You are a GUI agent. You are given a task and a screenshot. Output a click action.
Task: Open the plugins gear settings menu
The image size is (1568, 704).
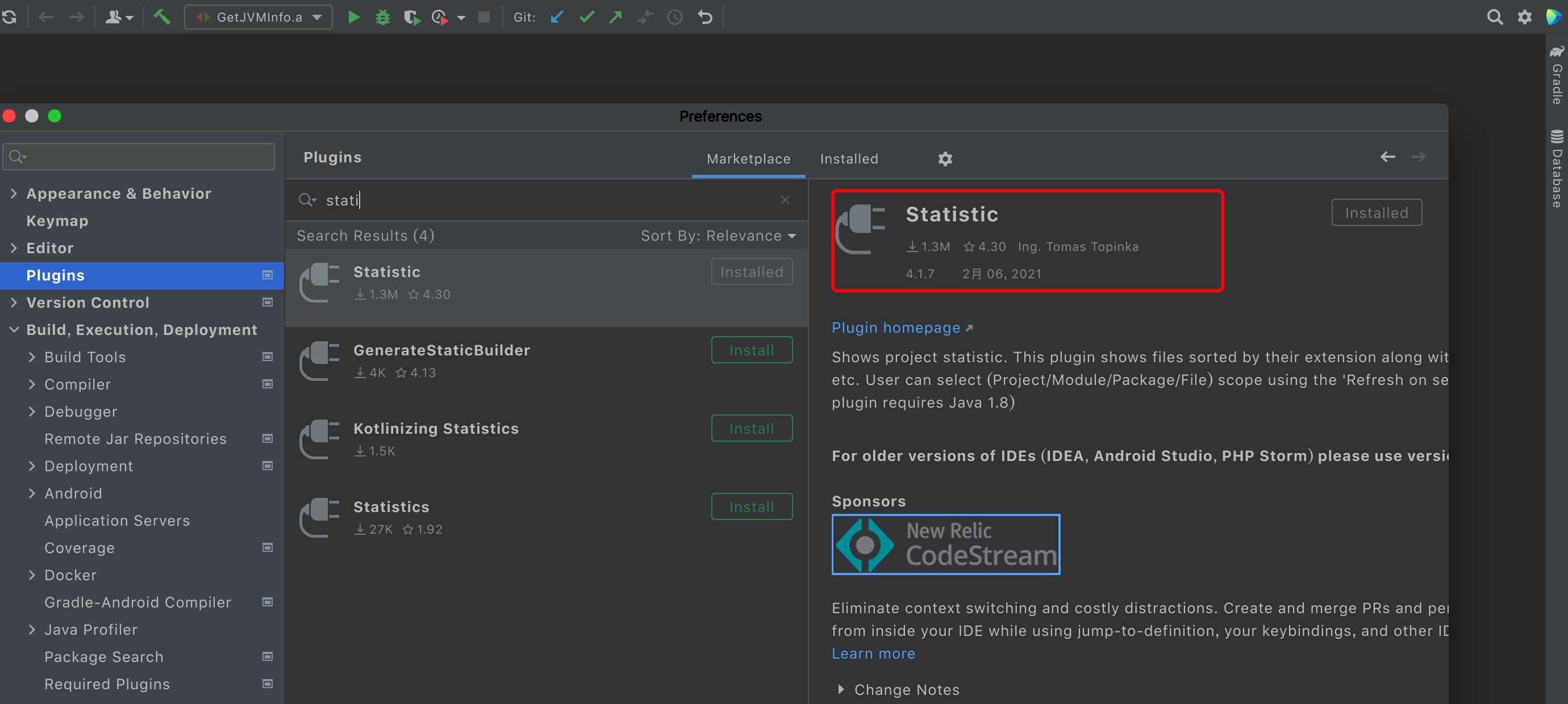pyautogui.click(x=945, y=159)
